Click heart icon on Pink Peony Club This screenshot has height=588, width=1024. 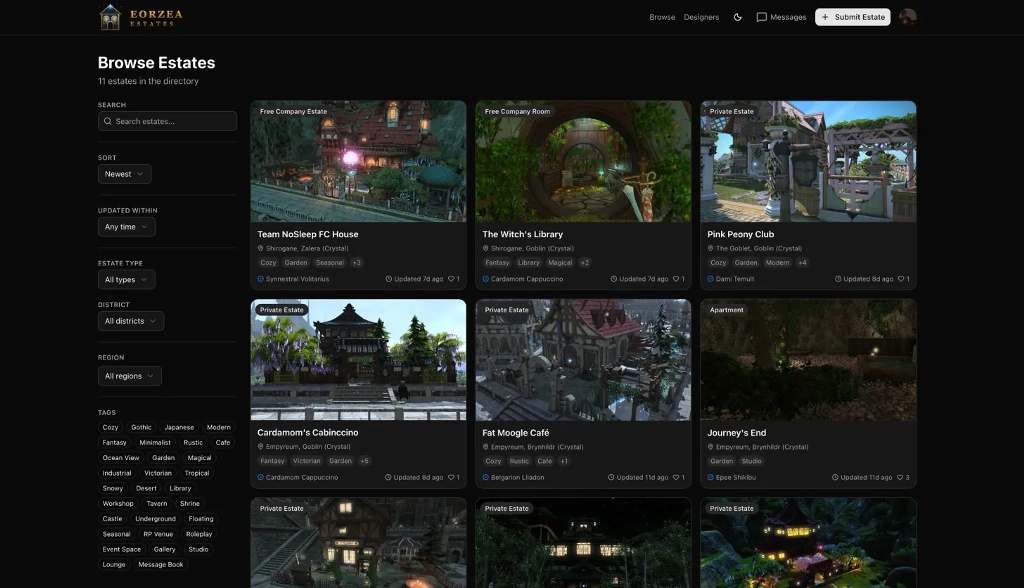(901, 279)
